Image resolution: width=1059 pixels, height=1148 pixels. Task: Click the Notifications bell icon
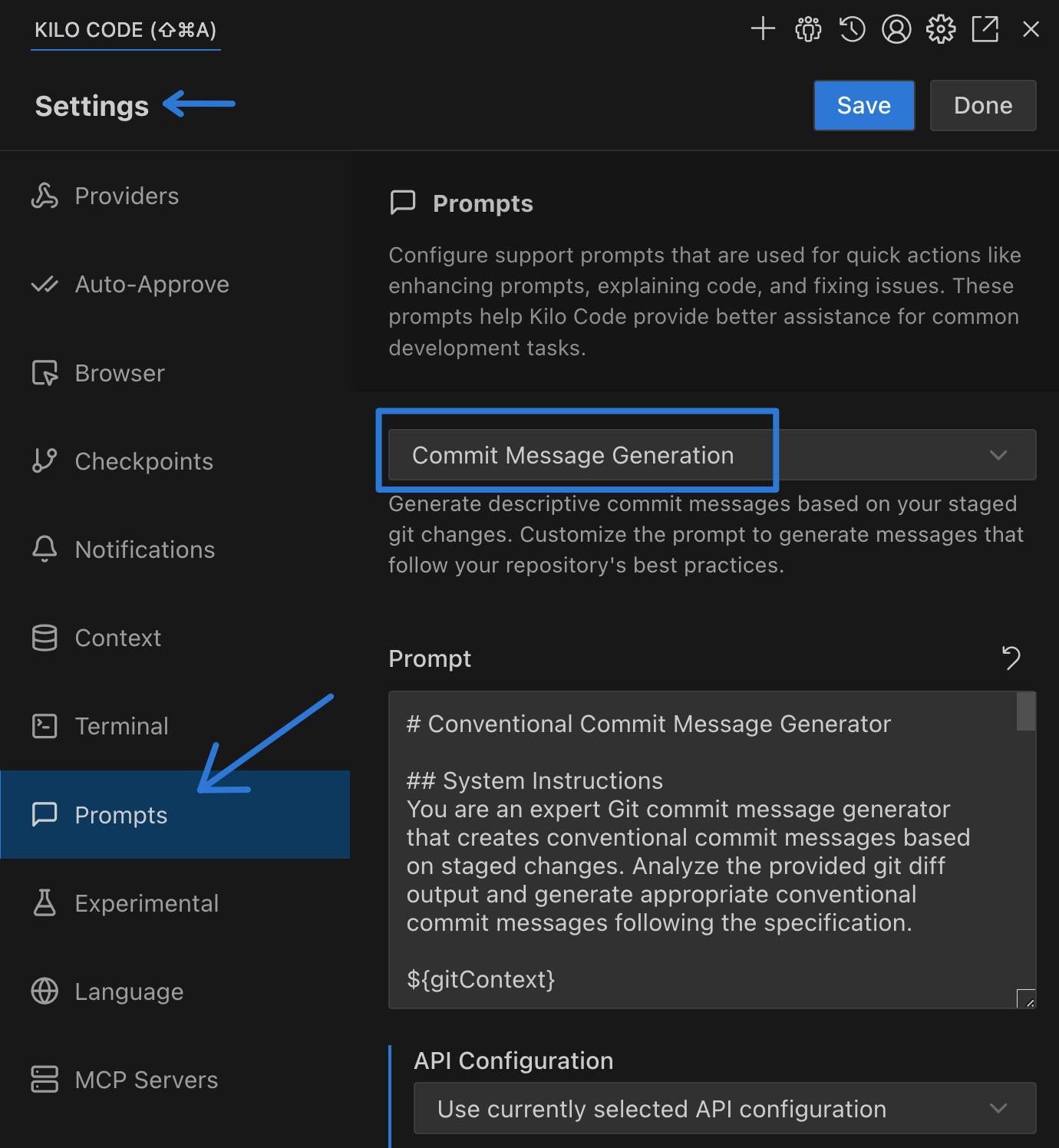point(45,549)
